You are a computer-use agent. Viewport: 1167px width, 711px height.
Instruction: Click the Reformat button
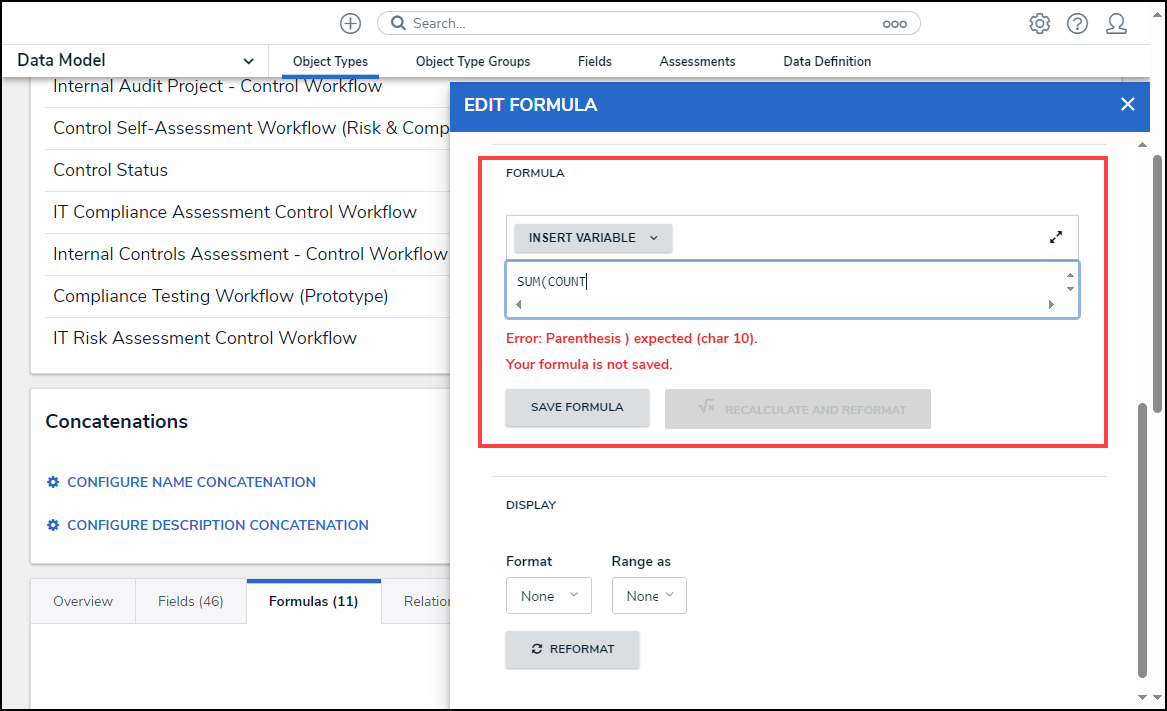[x=572, y=649]
